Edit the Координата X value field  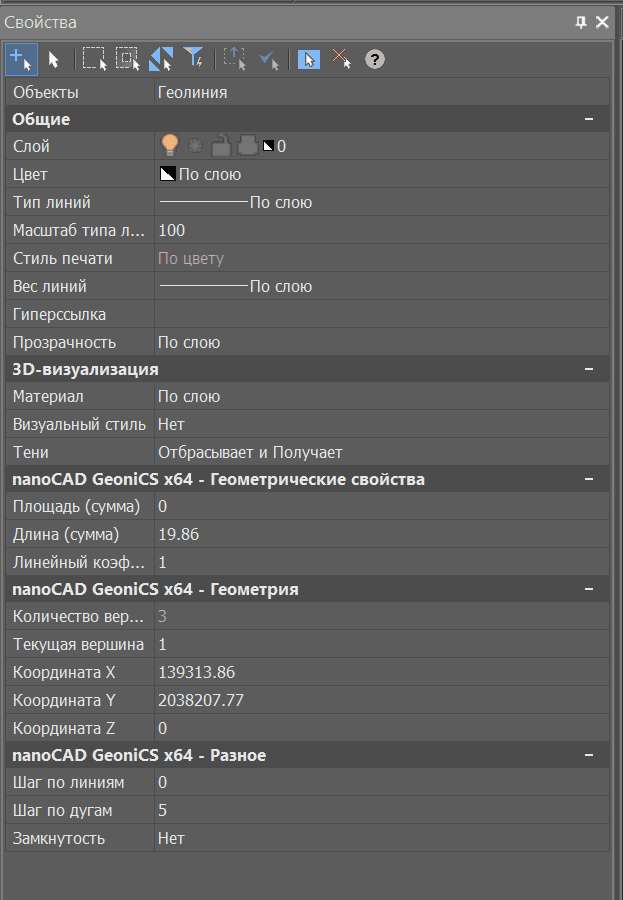point(380,672)
